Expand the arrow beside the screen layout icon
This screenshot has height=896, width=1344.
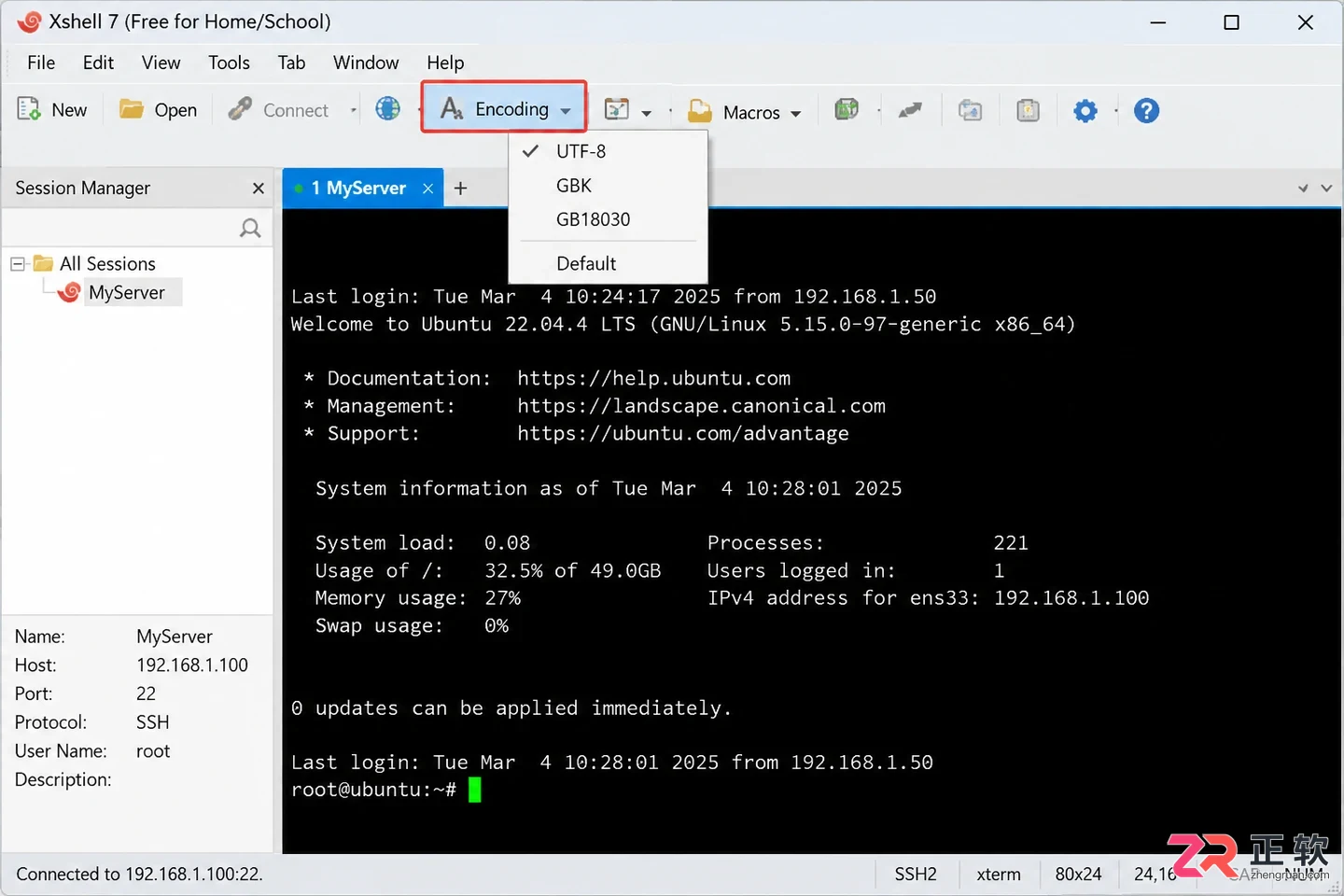(646, 112)
